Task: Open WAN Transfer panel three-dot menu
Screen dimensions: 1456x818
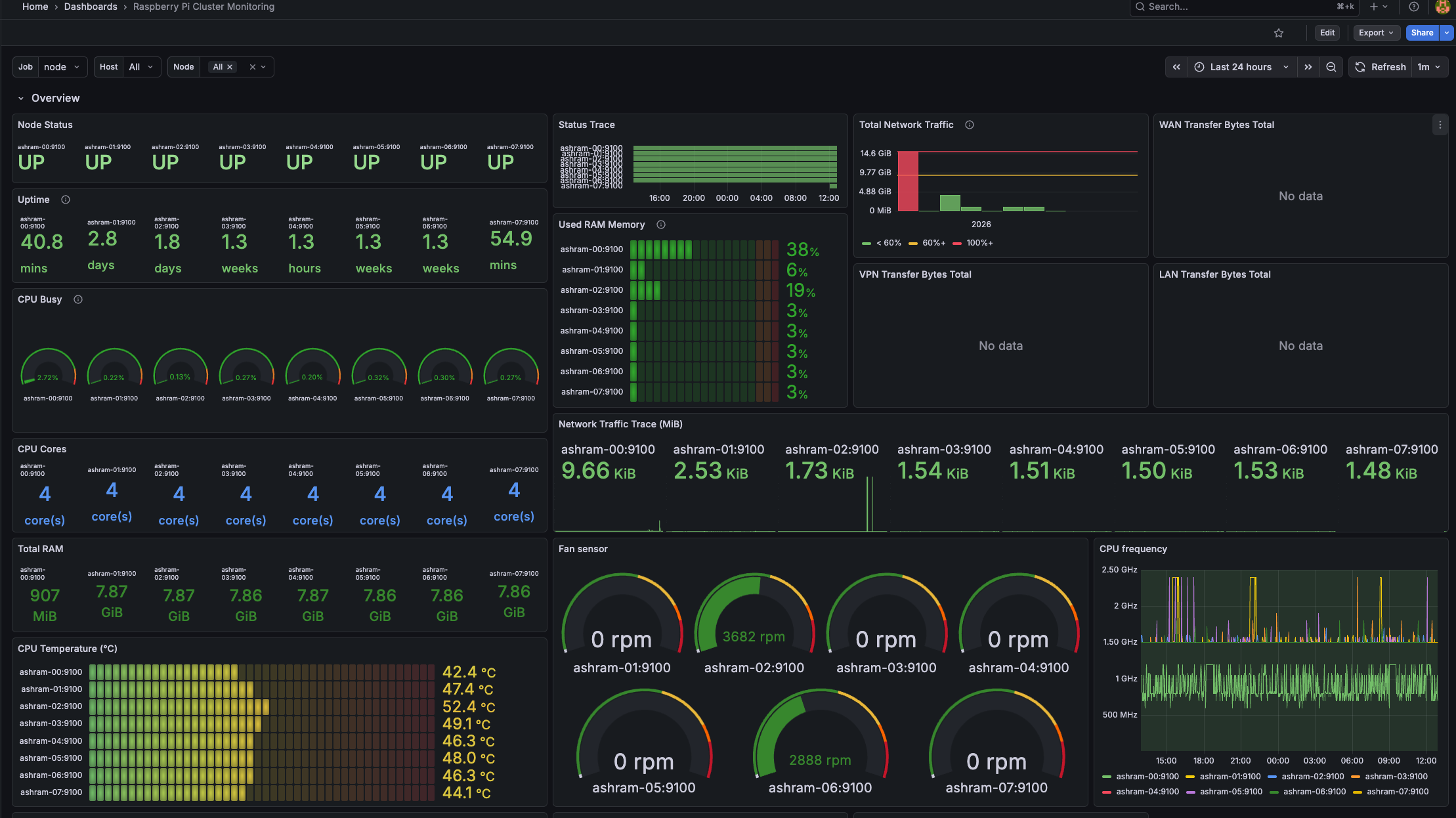Action: tap(1440, 125)
